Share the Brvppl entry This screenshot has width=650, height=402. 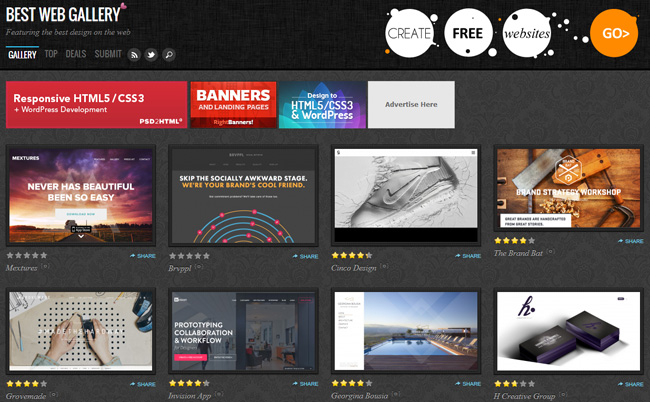coord(306,257)
